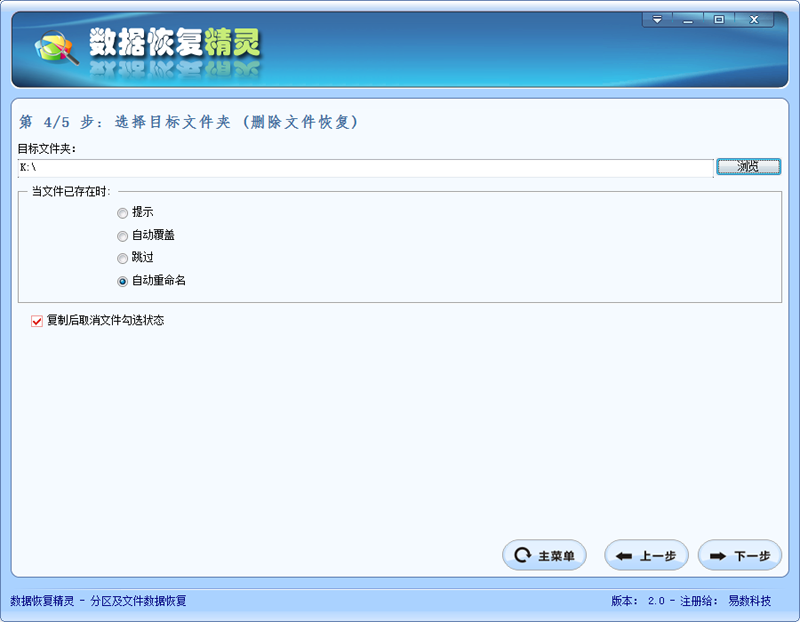
Task: Click the 浏览 browse button
Action: [x=748, y=166]
